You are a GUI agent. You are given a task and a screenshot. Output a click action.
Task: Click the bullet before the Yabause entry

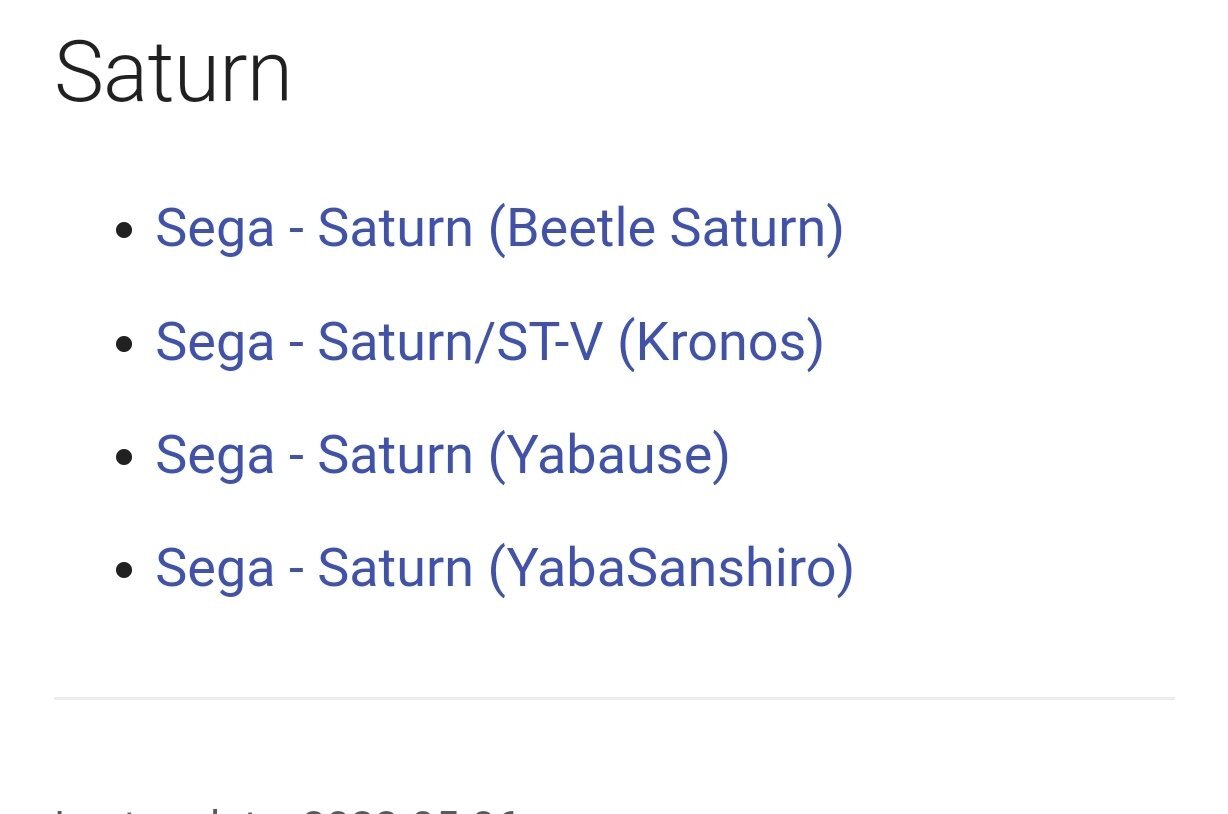point(124,458)
